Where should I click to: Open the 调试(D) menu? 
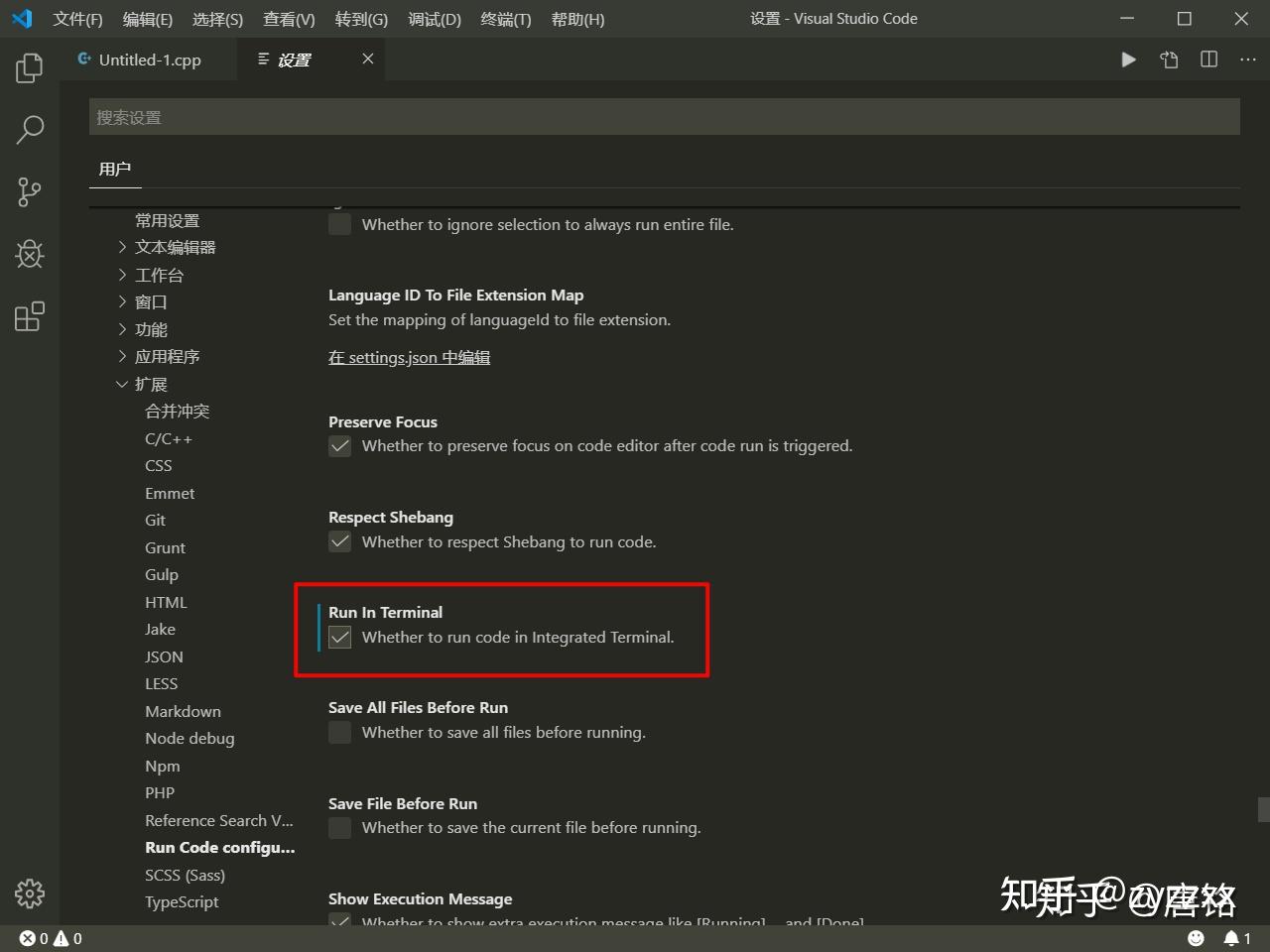pyautogui.click(x=435, y=19)
